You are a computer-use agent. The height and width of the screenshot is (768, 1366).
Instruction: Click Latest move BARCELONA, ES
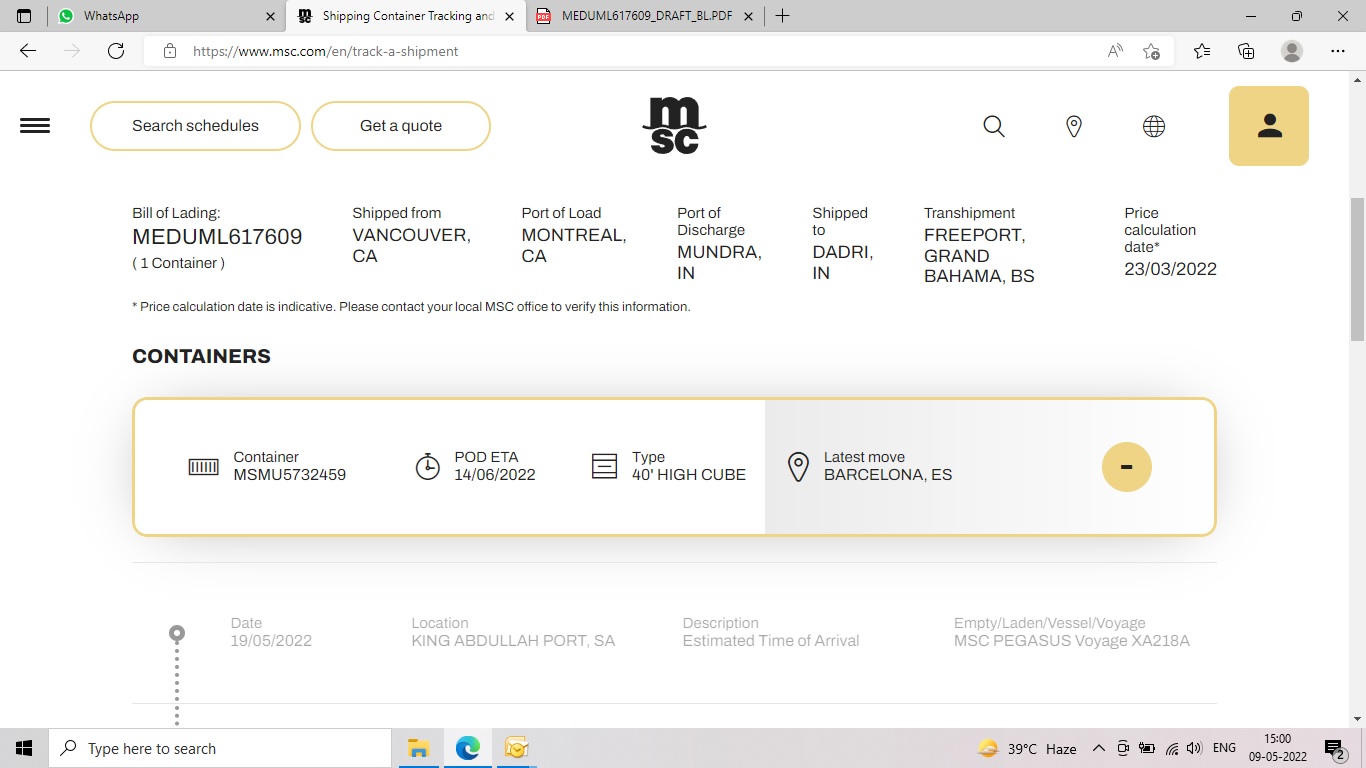[x=888, y=475]
